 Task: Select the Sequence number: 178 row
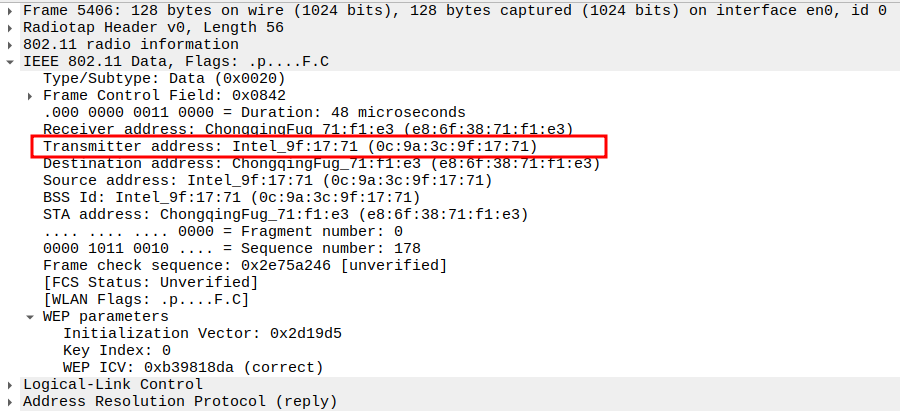tap(232, 249)
